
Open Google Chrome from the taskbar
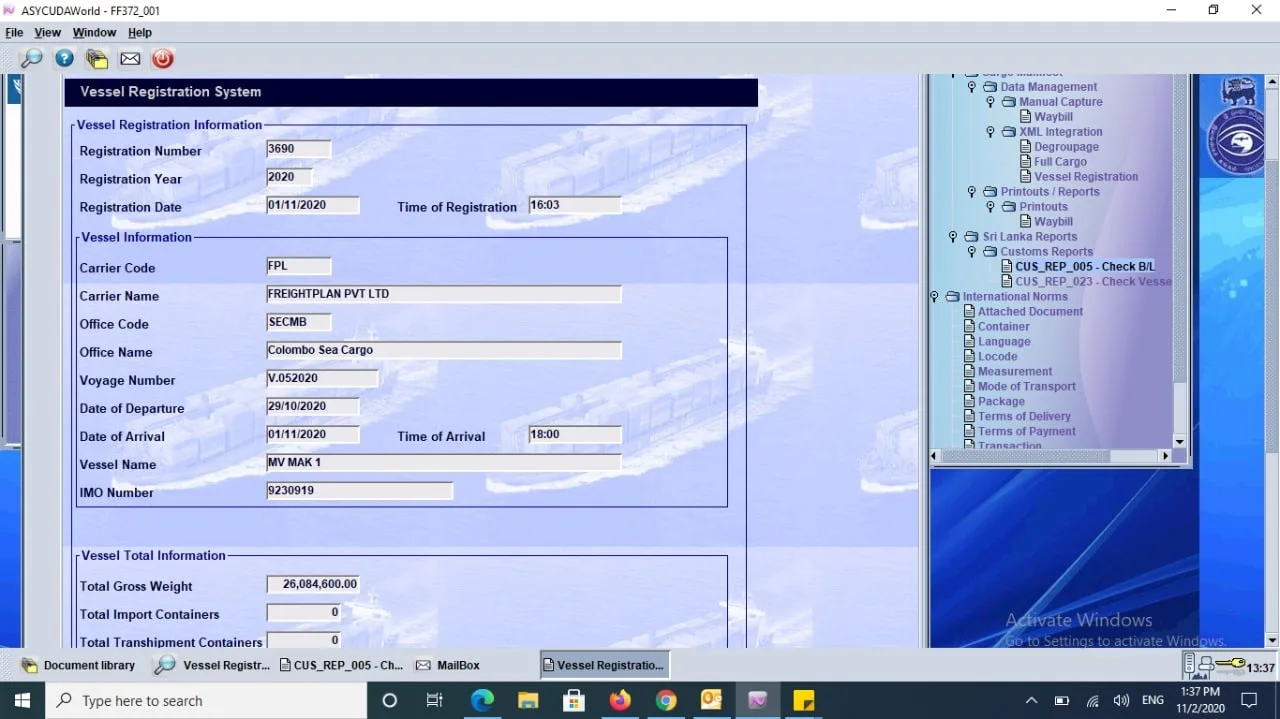(x=666, y=700)
